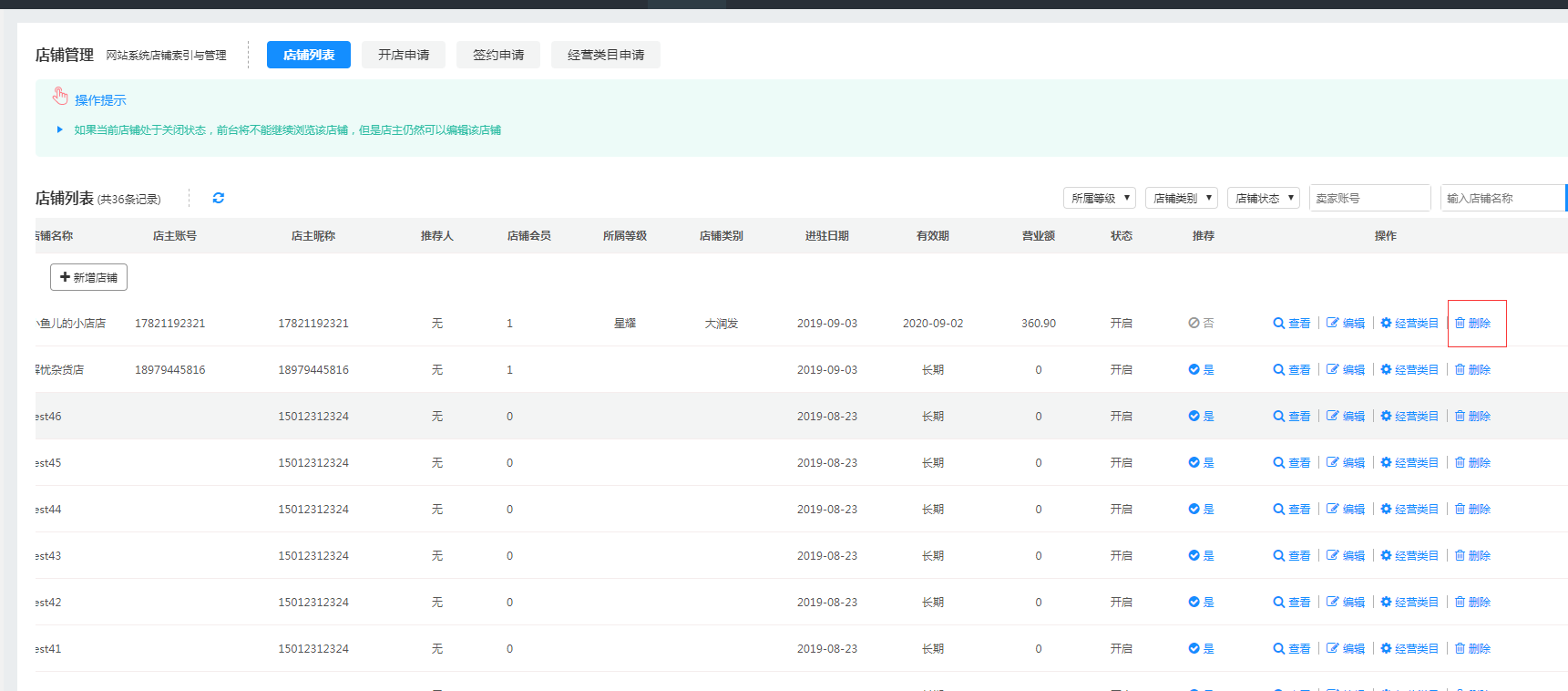Screen dimensions: 1568x691
Task: Open the 签约申请 tab
Action: pyautogui.click(x=498, y=55)
